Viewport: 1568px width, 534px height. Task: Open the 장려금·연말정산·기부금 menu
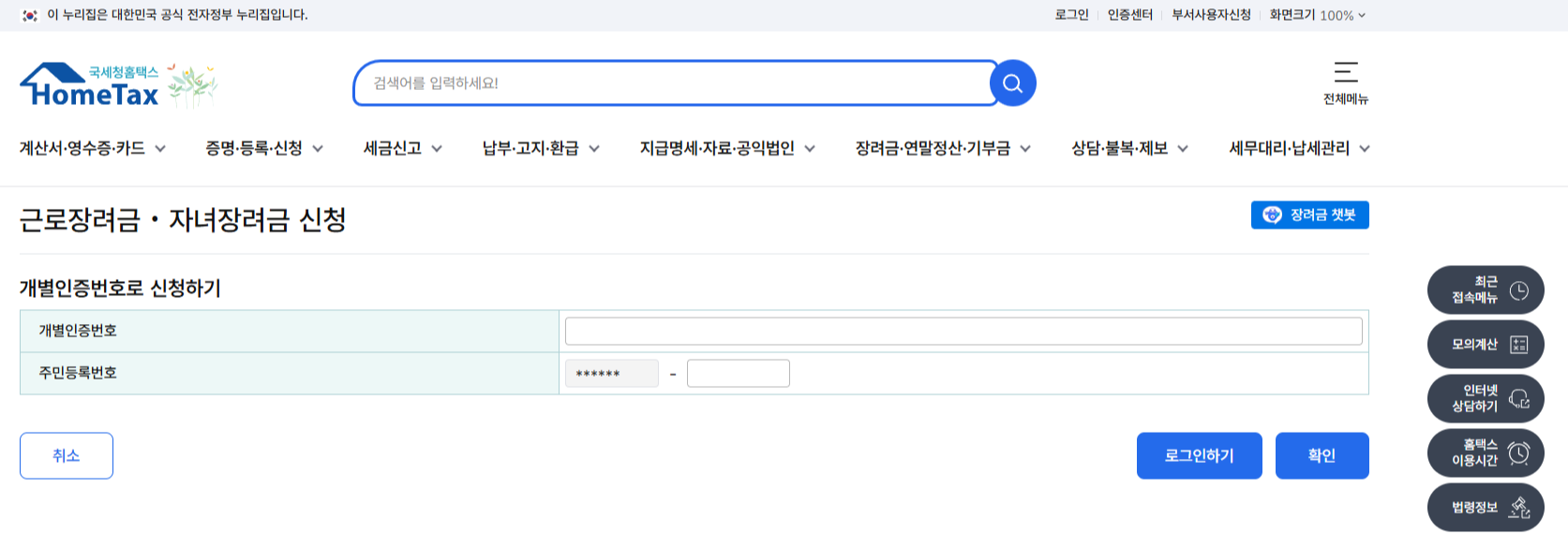(933, 148)
